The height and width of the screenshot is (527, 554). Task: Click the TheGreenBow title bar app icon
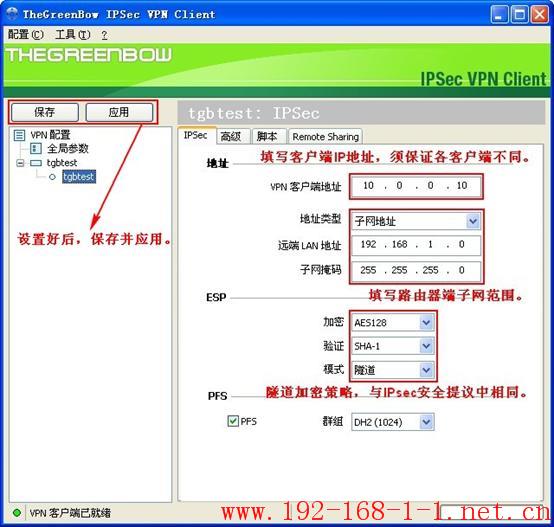click(x=12, y=14)
